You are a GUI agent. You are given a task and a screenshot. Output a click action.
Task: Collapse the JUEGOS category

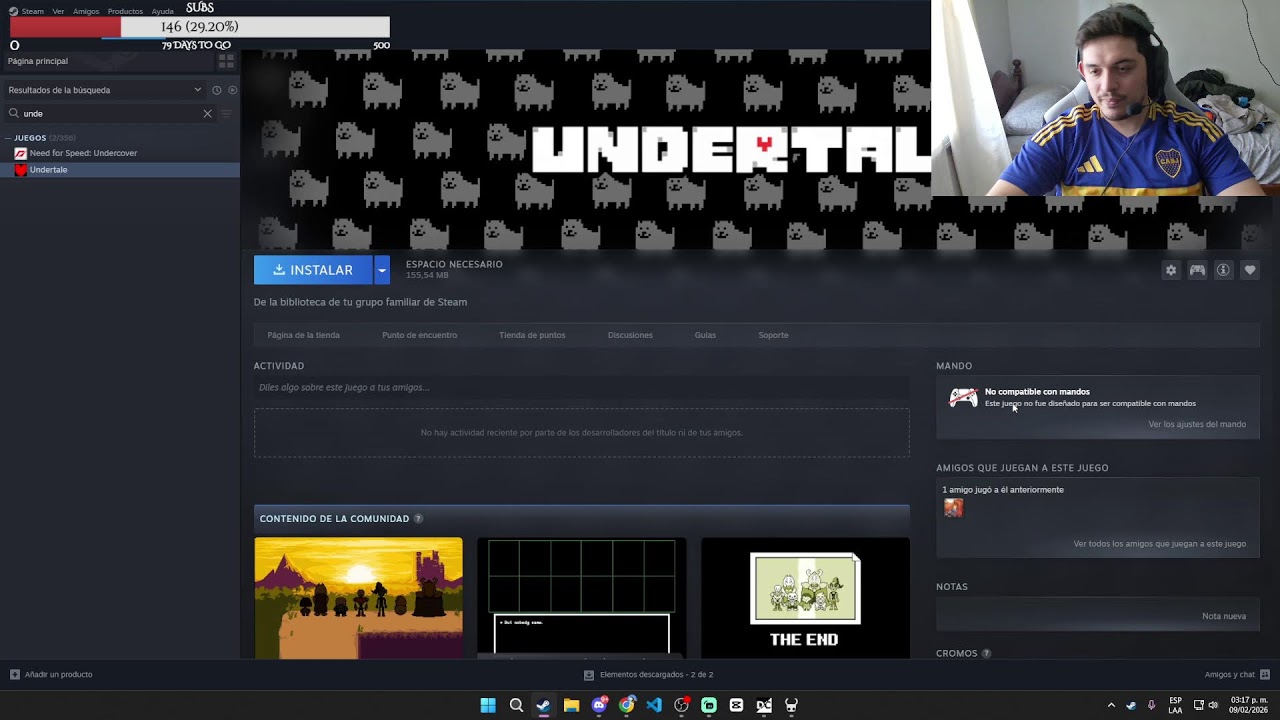tap(8, 138)
